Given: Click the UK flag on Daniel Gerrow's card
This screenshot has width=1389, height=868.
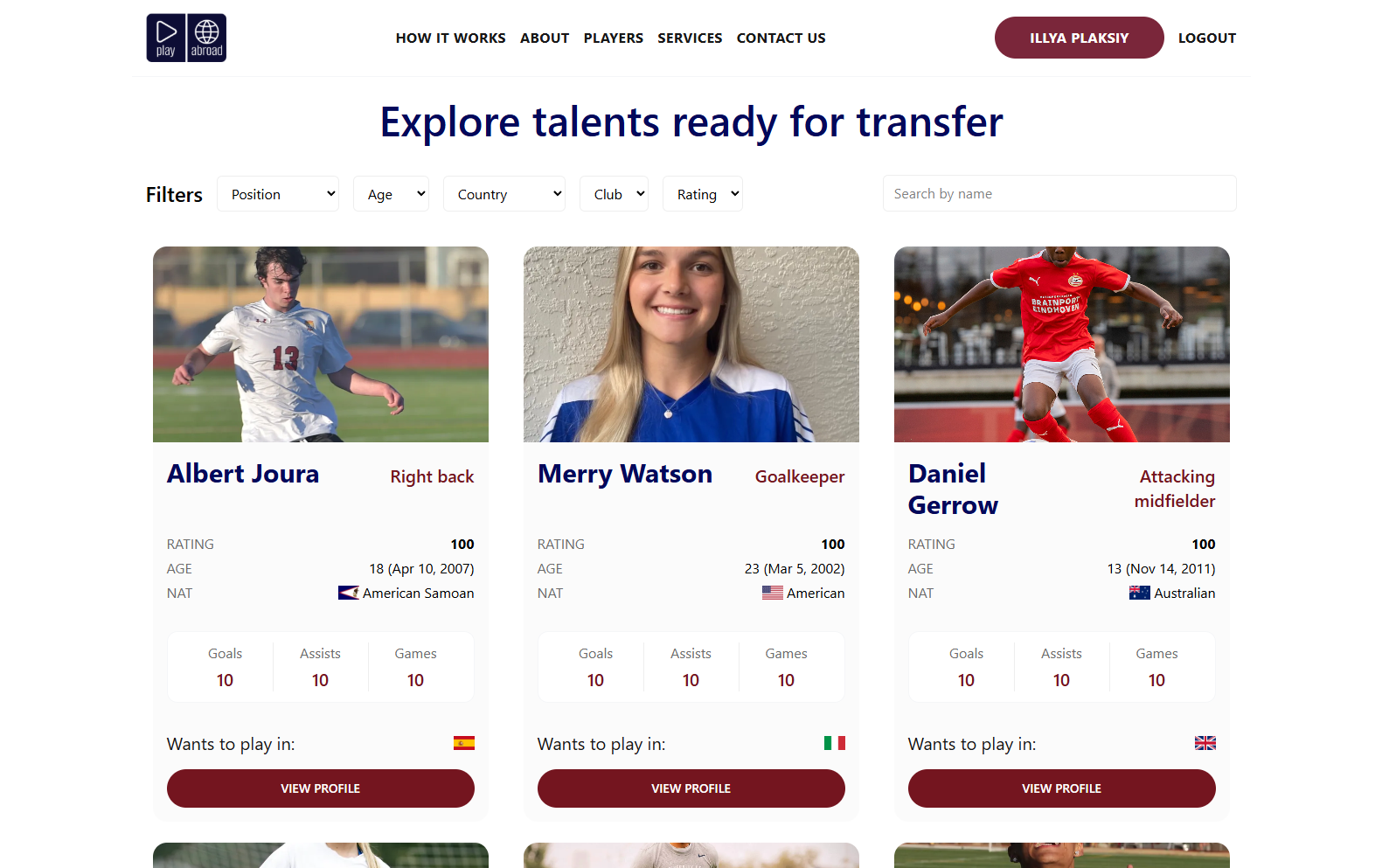Looking at the screenshot, I should tap(1205, 743).
